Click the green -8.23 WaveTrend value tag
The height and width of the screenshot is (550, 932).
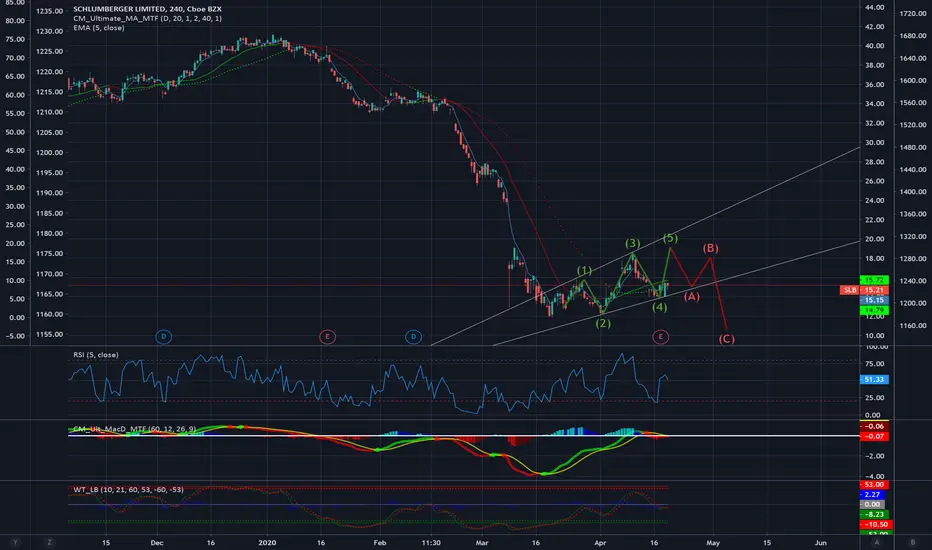[x=874, y=514]
